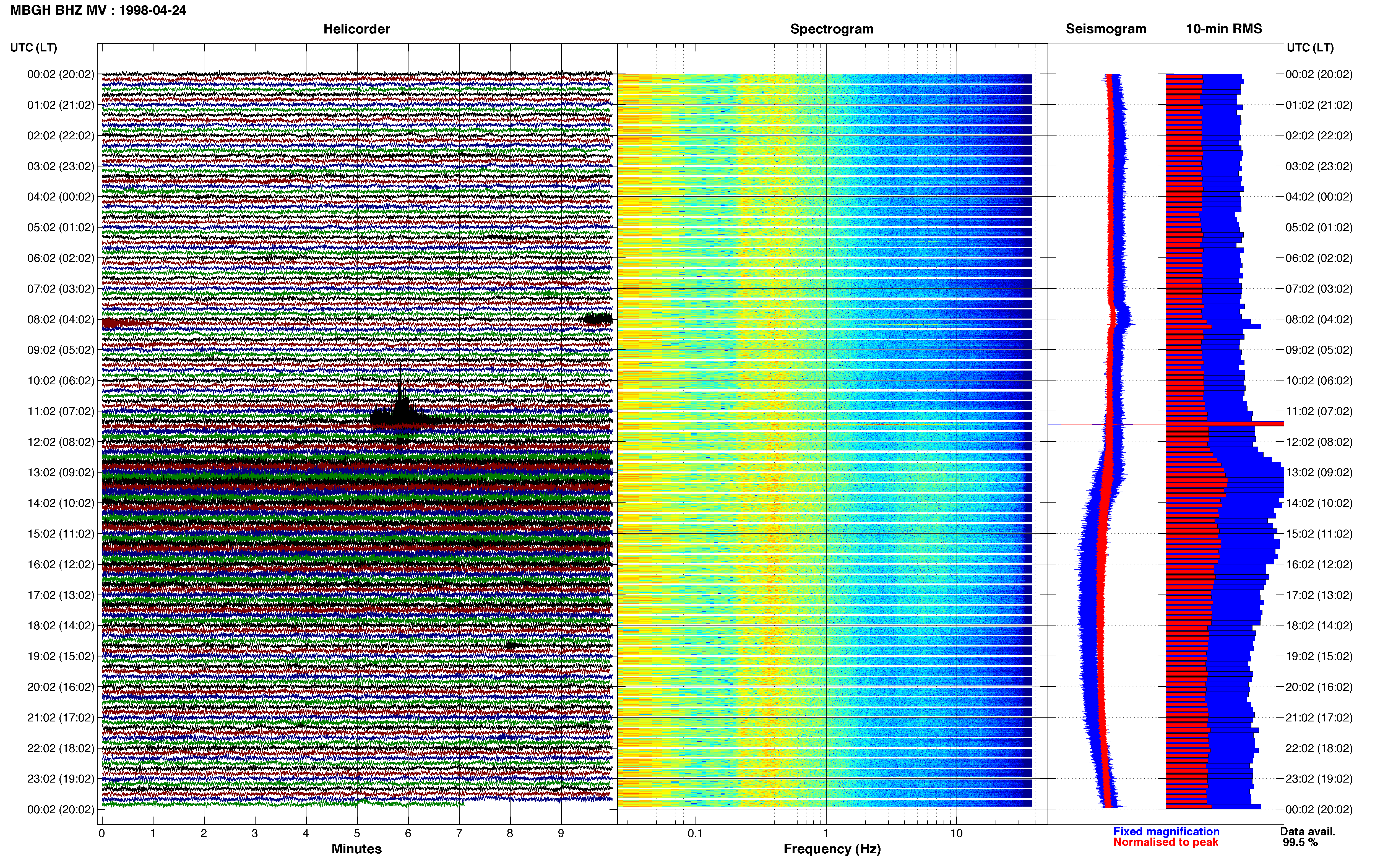Viewport: 1388px width, 868px height.
Task: Click the red Normalised to peak legend text
Action: [1165, 842]
